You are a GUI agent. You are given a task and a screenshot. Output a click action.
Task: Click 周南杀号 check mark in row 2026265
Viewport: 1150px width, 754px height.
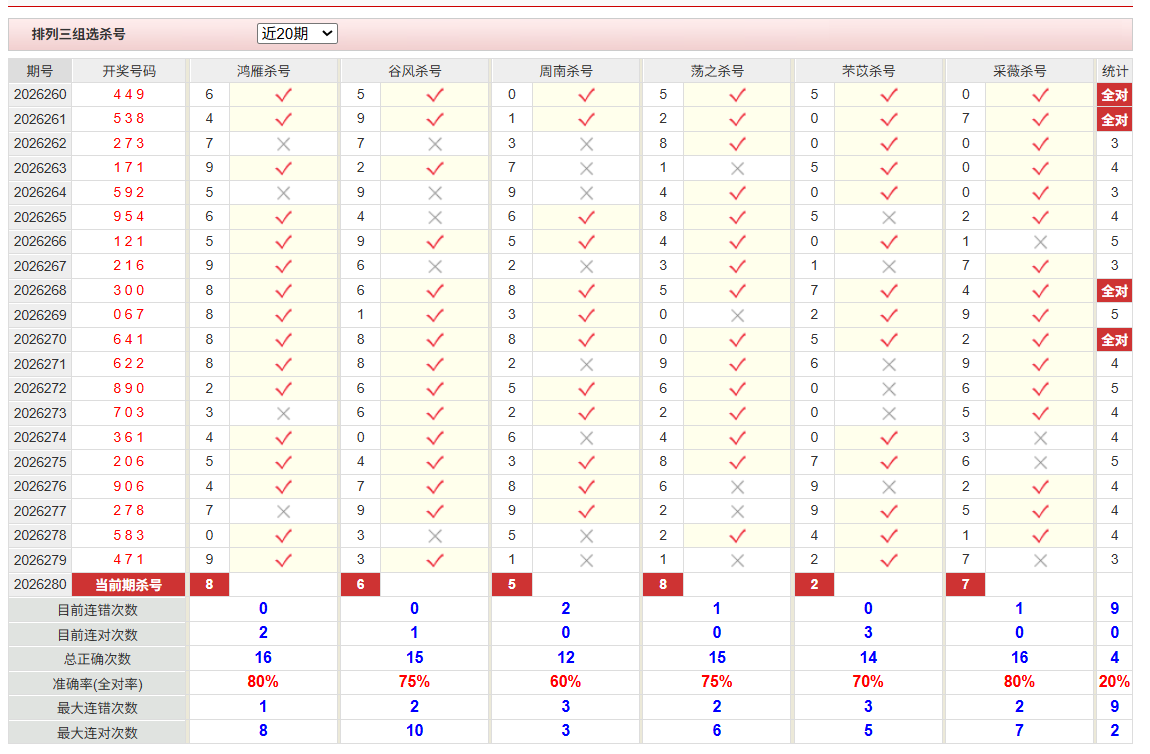586,217
